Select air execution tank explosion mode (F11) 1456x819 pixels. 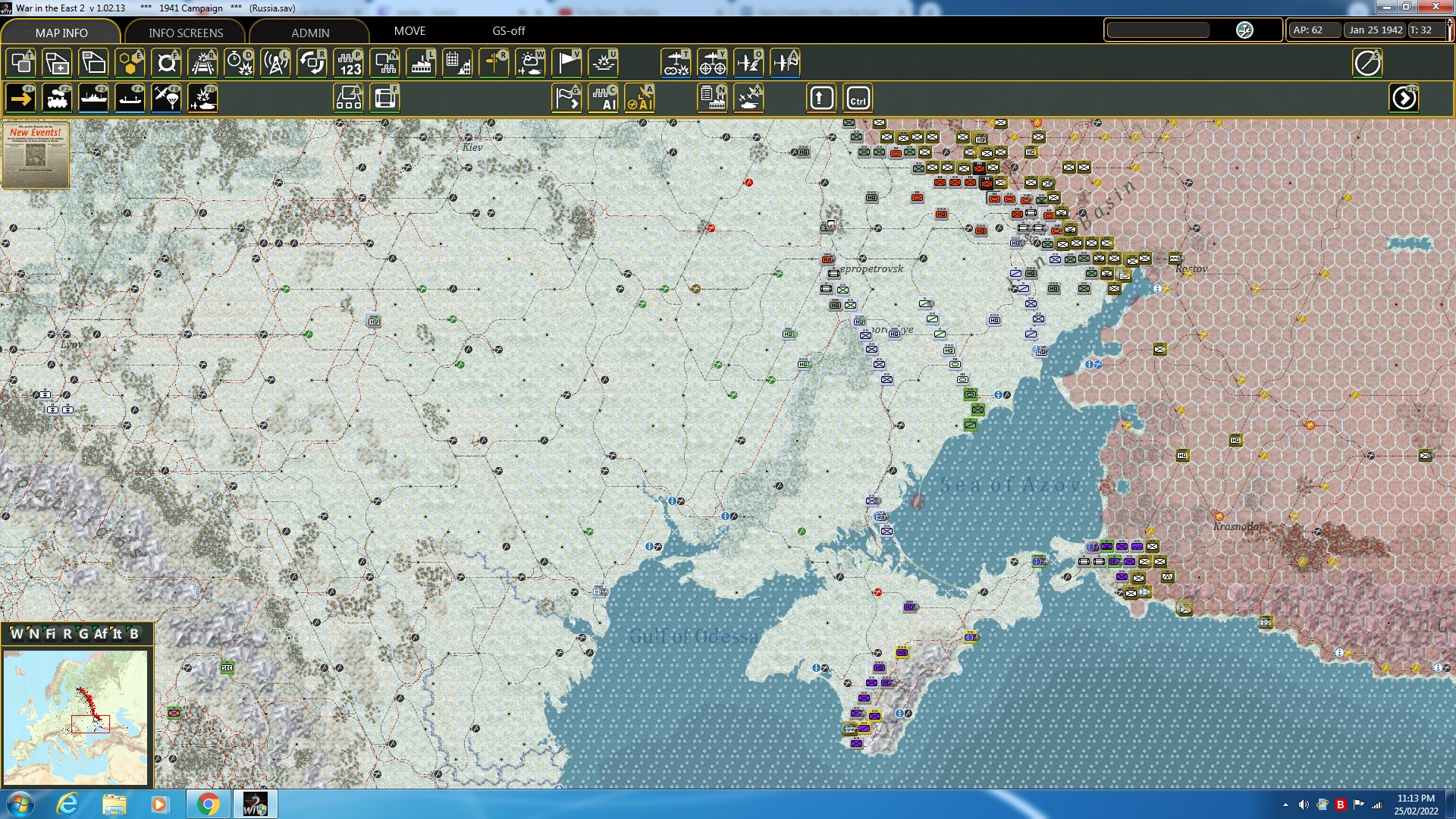[203, 99]
